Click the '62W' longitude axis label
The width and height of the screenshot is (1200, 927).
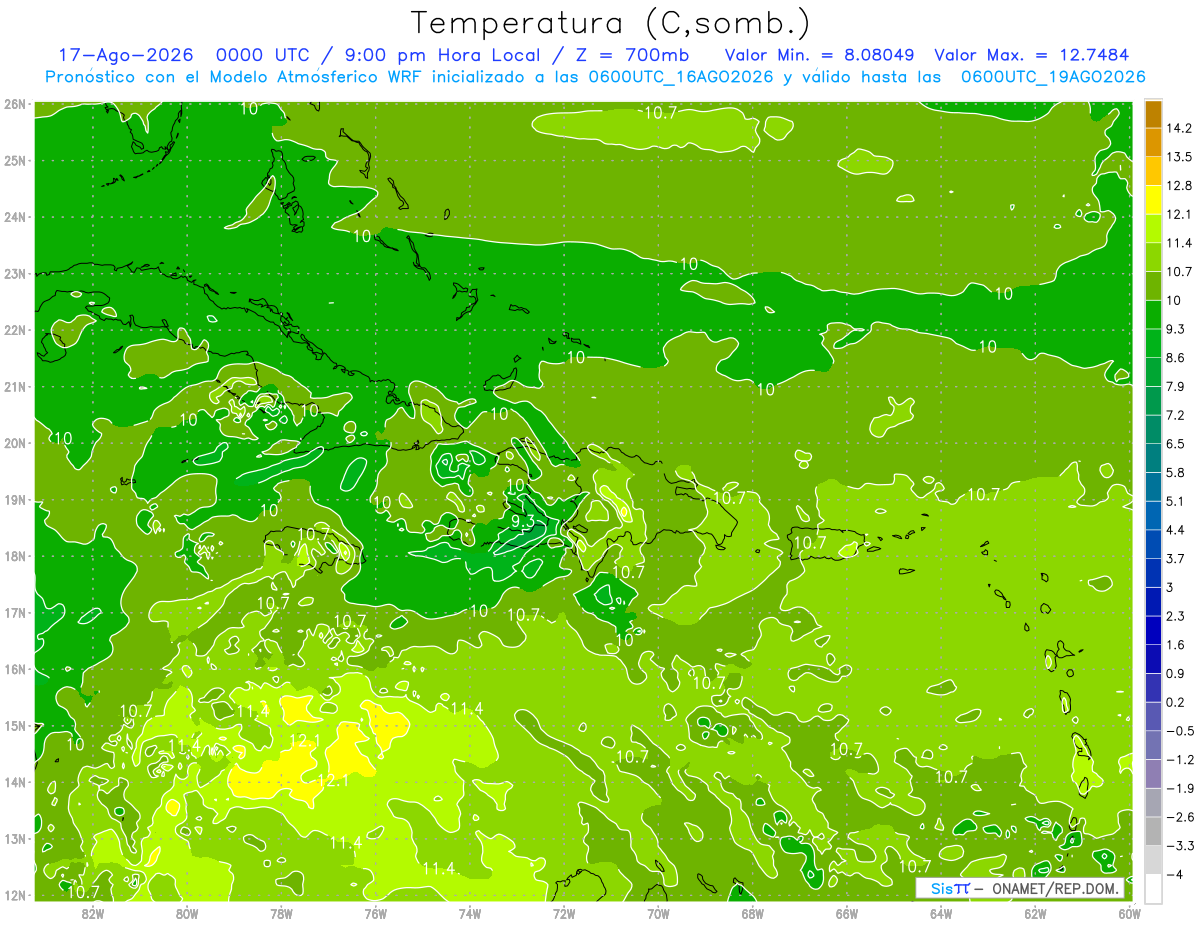click(x=1034, y=913)
